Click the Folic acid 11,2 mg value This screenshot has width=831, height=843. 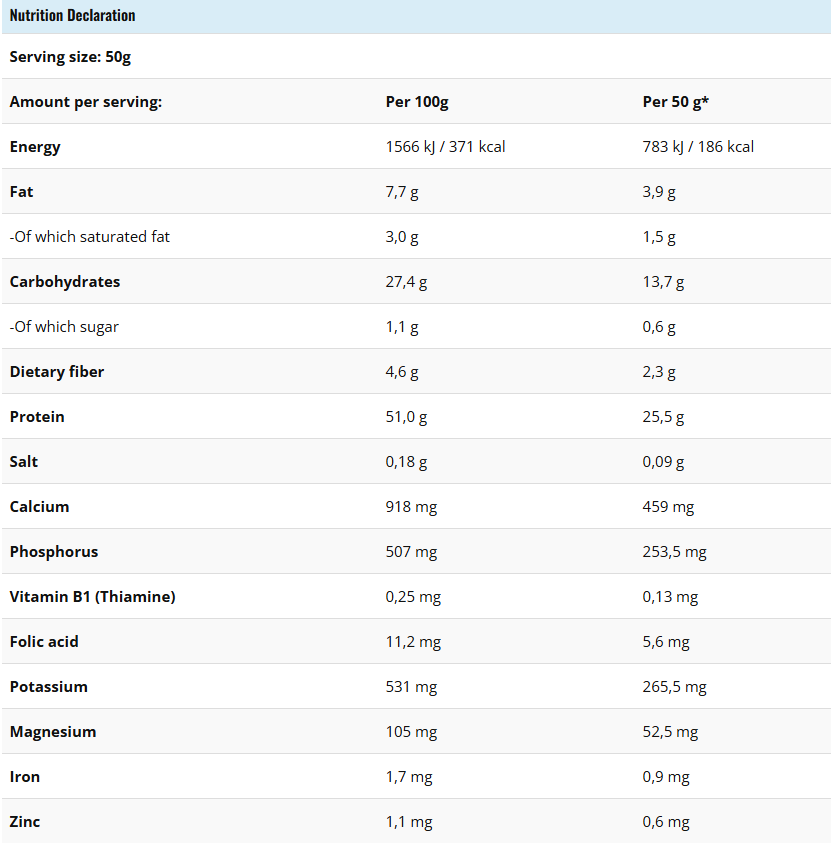click(x=413, y=642)
